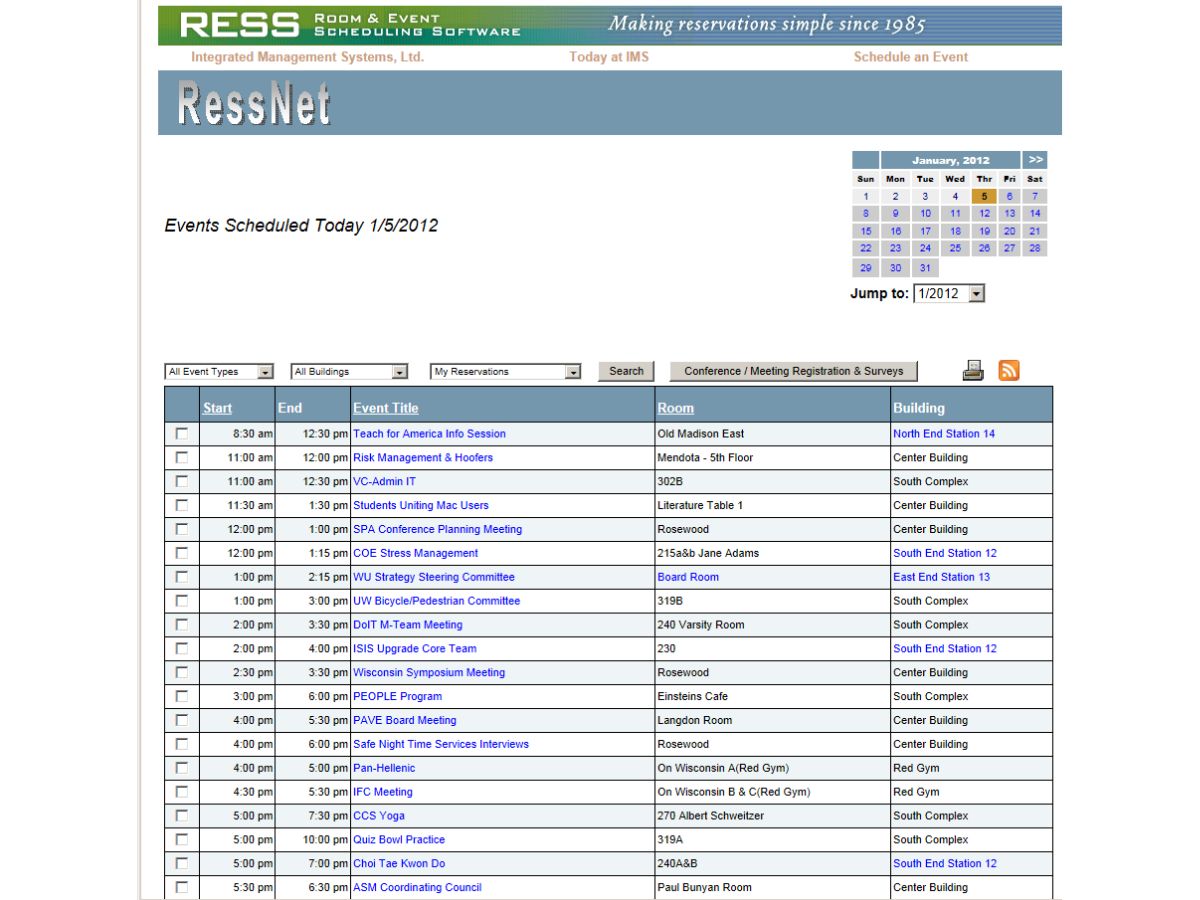Go to next month with >> arrow

tap(1035, 160)
